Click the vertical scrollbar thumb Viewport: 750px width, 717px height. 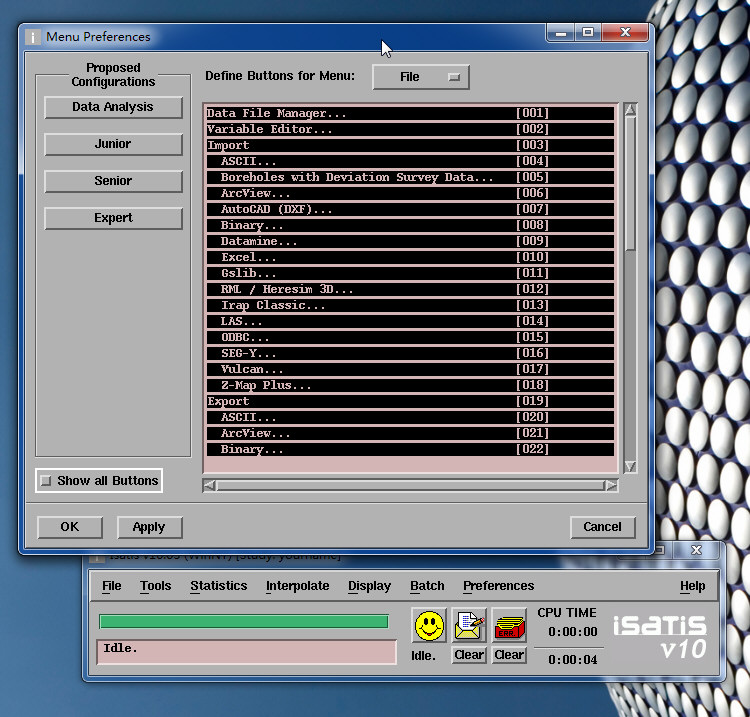click(x=630, y=184)
